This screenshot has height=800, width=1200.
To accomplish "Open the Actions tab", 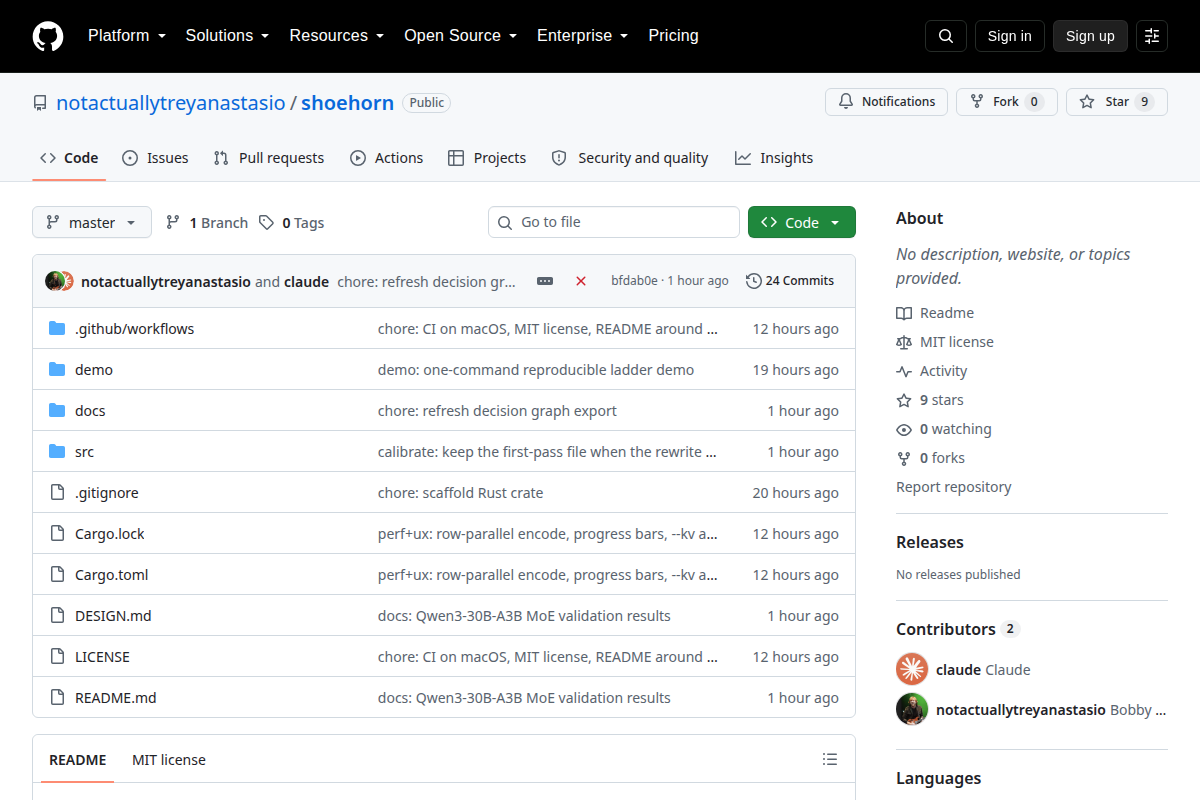I will click(x=387, y=158).
